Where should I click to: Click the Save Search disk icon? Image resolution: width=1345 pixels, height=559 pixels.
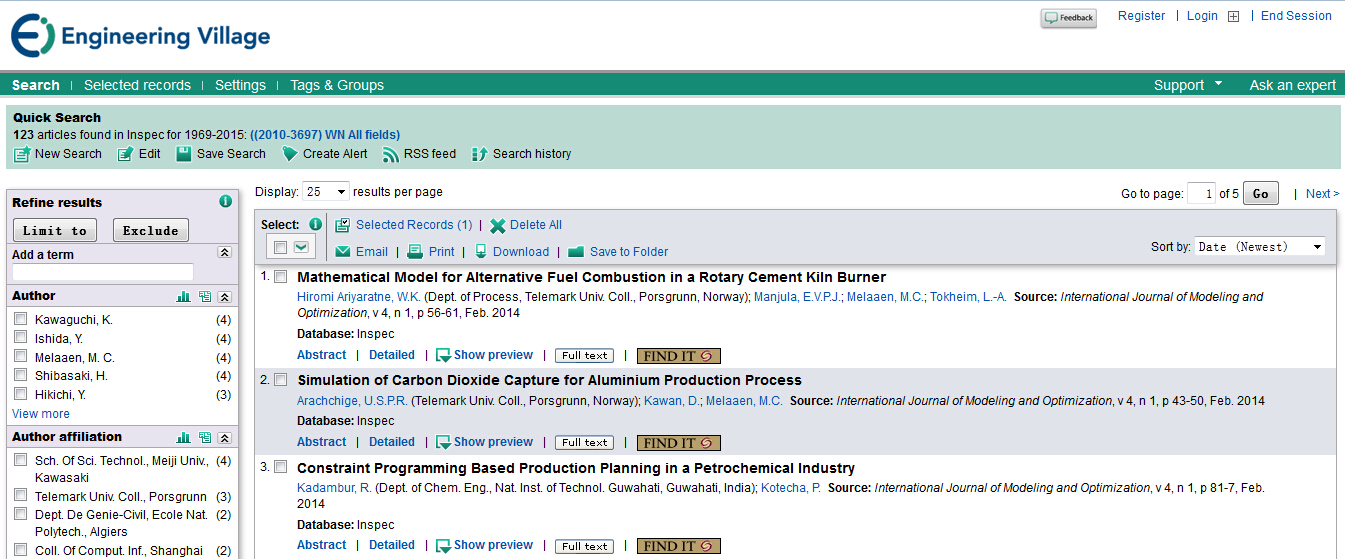pyautogui.click(x=184, y=154)
